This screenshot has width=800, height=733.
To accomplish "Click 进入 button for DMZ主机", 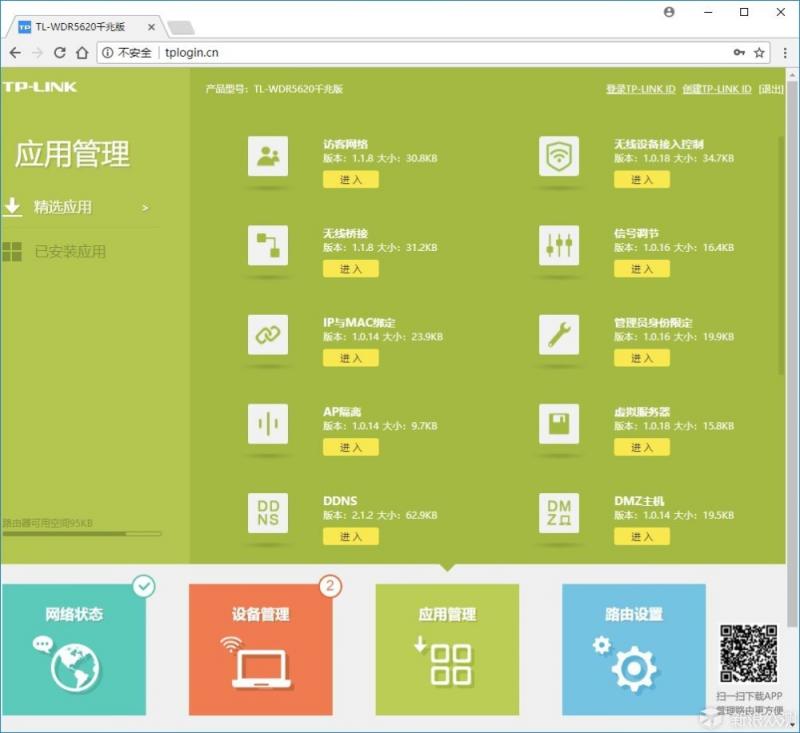I will 642,537.
